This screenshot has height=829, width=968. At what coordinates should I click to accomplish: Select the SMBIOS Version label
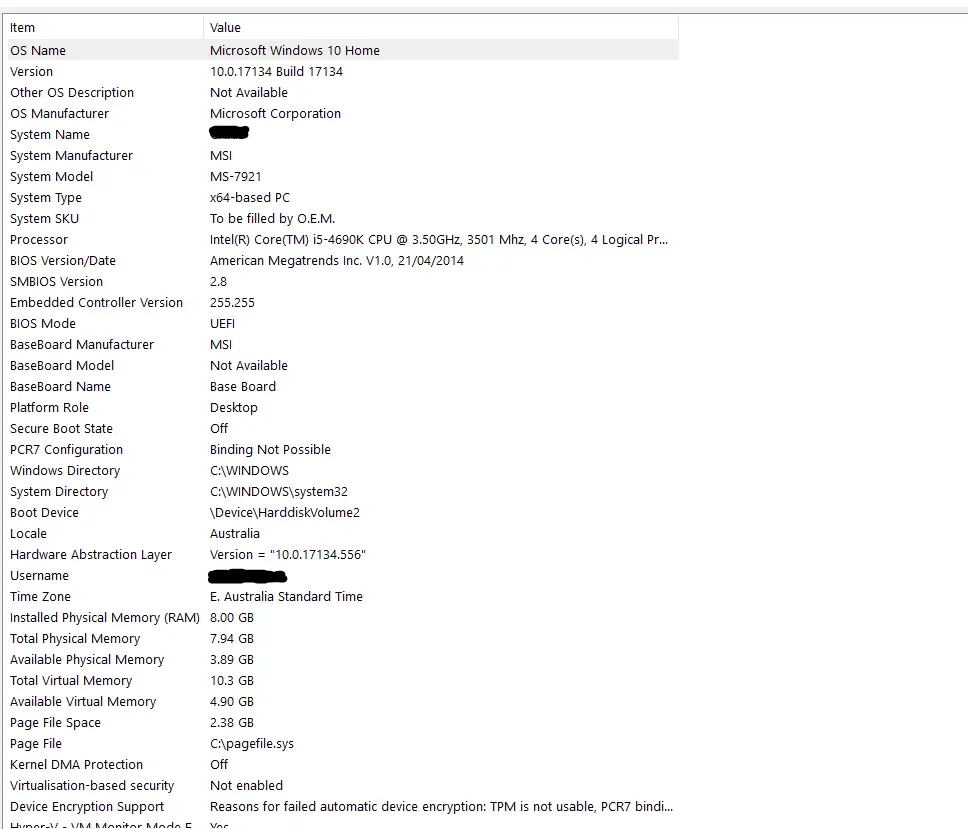pos(56,281)
